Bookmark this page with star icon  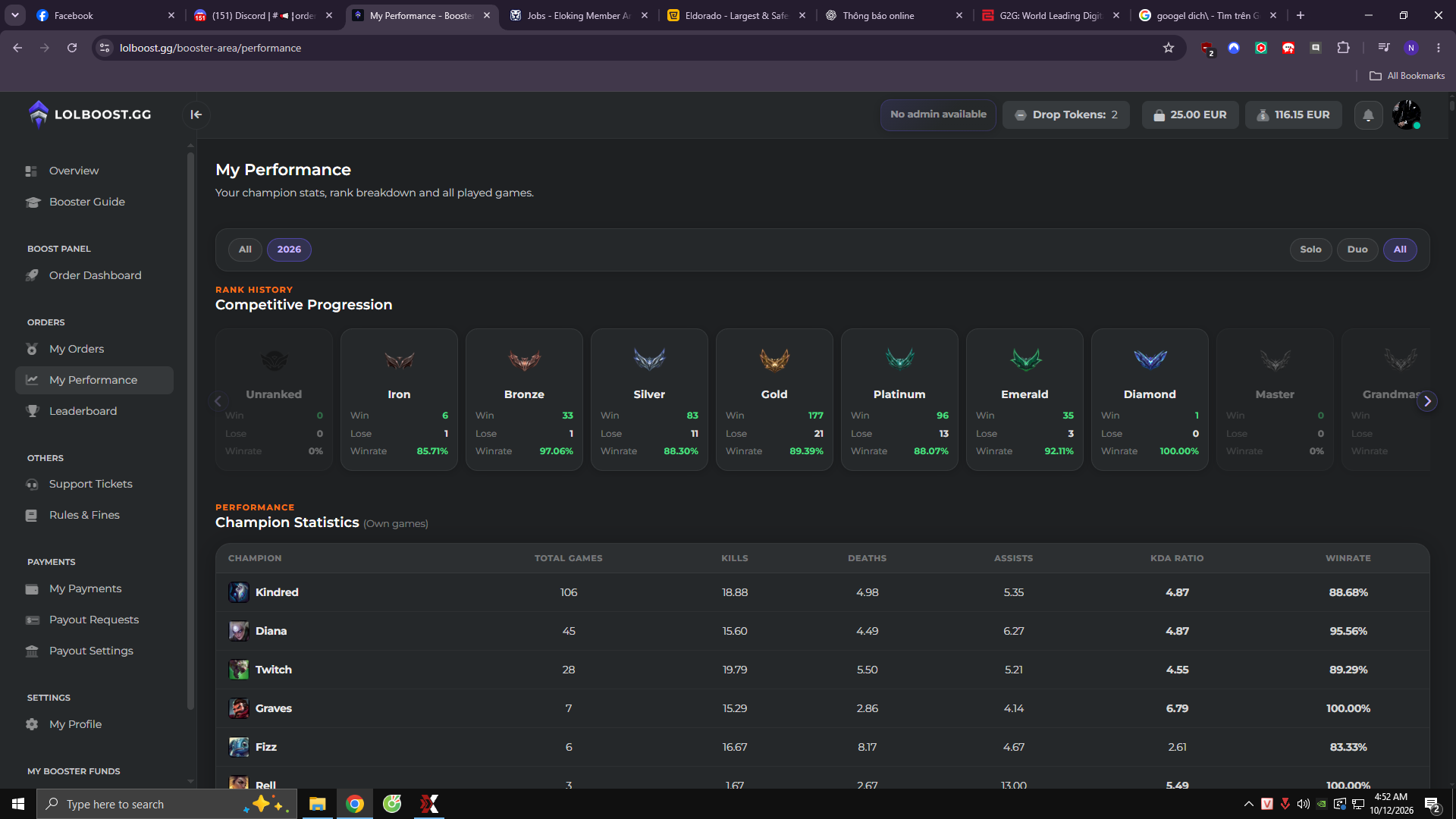(x=1169, y=48)
